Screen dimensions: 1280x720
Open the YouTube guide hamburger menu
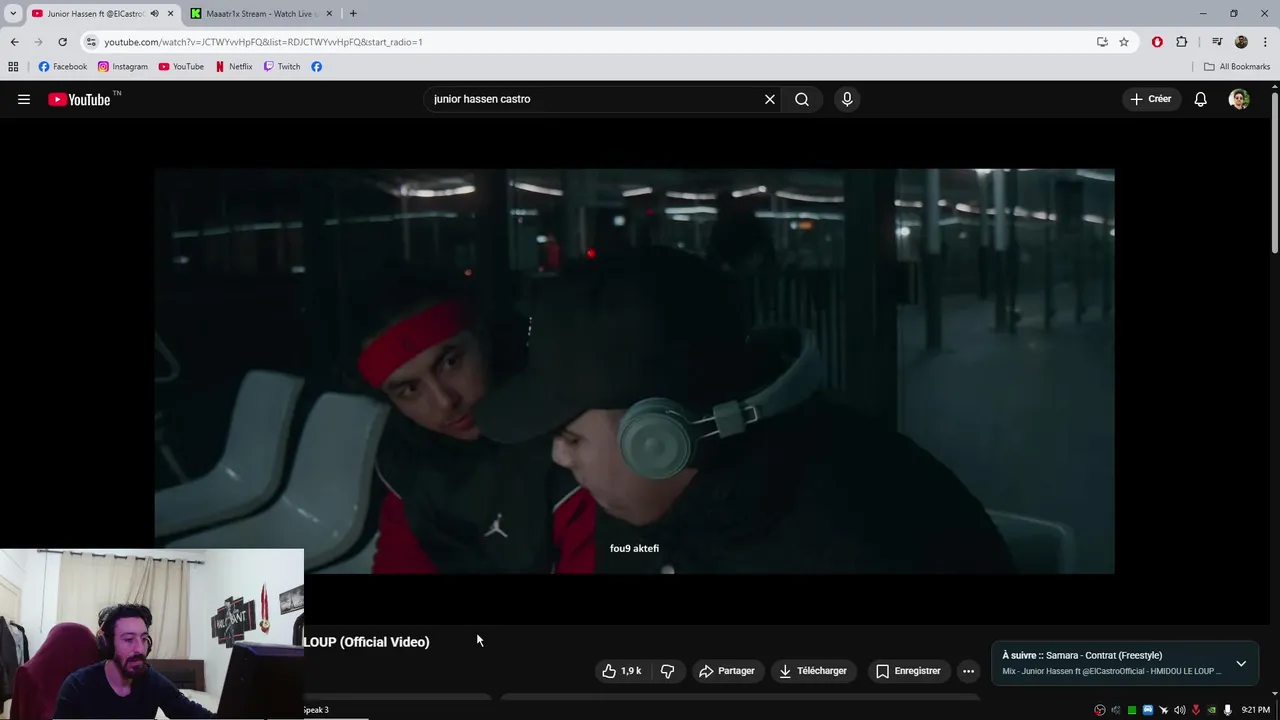pyautogui.click(x=24, y=99)
